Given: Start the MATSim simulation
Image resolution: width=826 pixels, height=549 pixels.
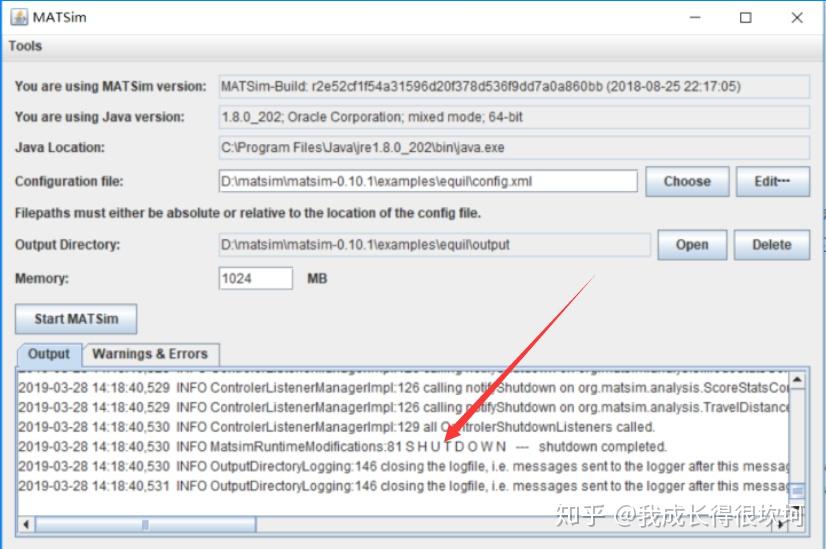Looking at the screenshot, I should tap(76, 319).
